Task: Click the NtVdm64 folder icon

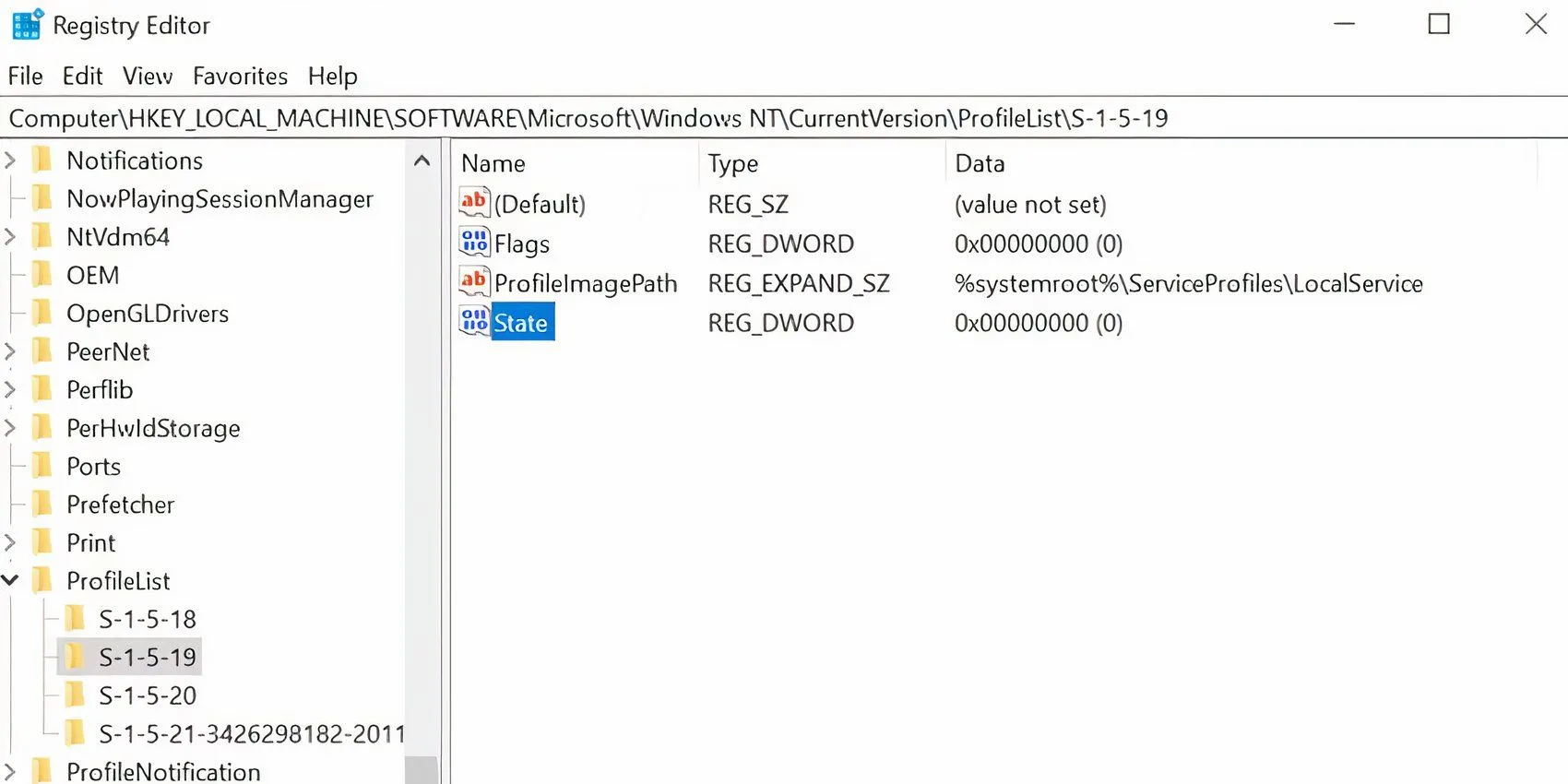Action: pyautogui.click(x=42, y=236)
